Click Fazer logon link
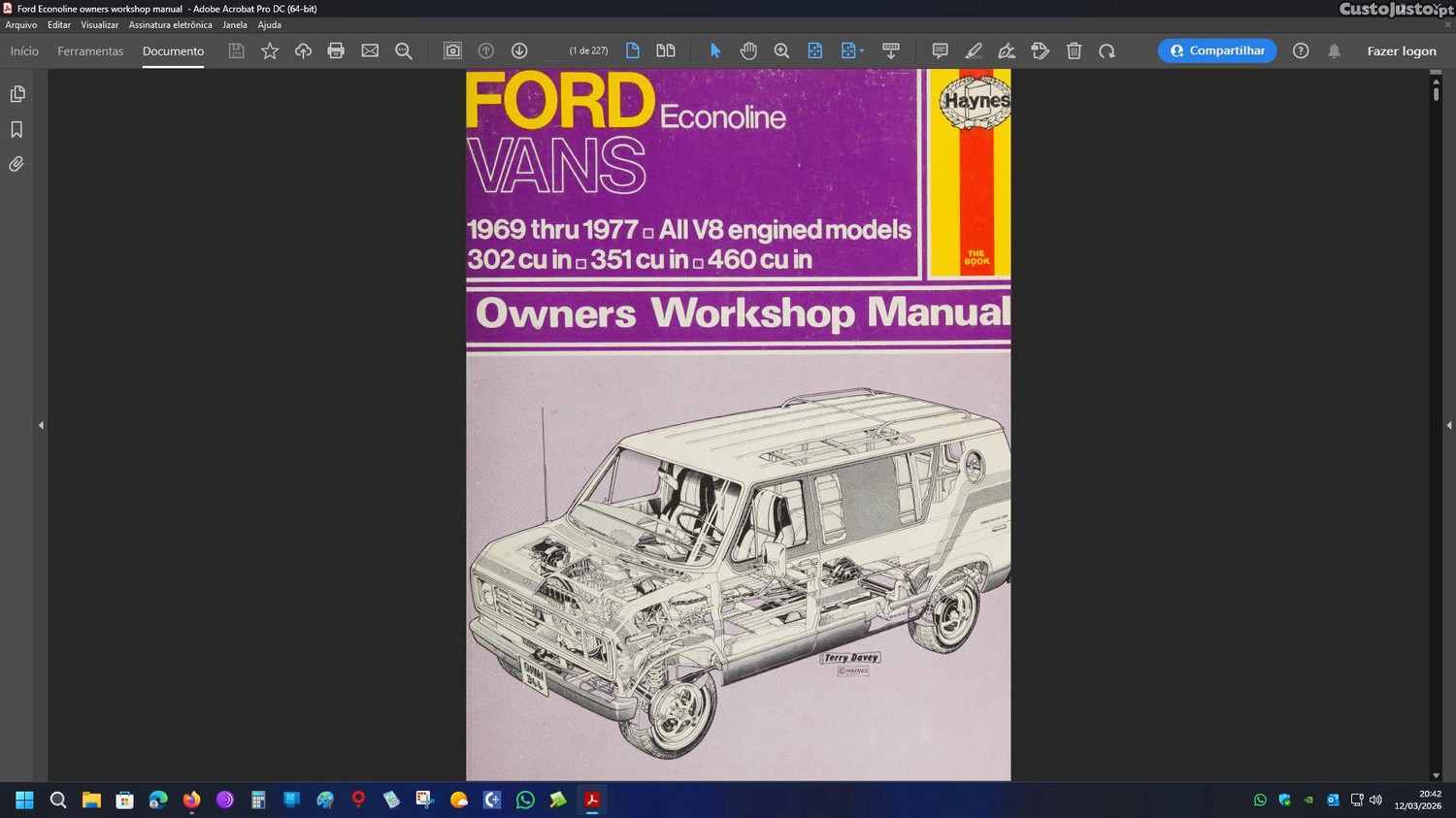1456x818 pixels. (1401, 51)
